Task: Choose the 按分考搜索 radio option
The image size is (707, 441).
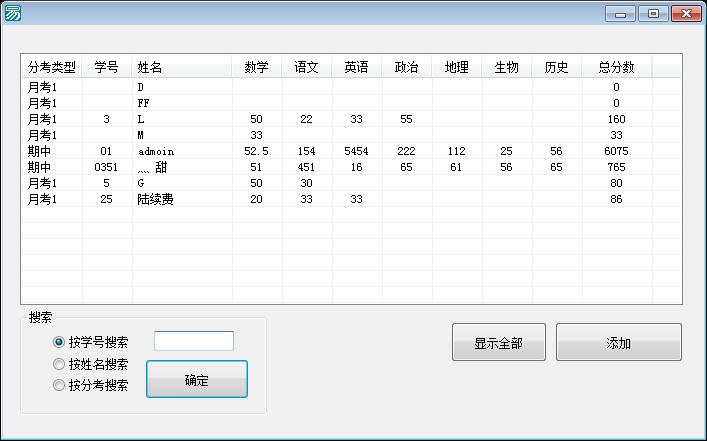Action: [59, 385]
